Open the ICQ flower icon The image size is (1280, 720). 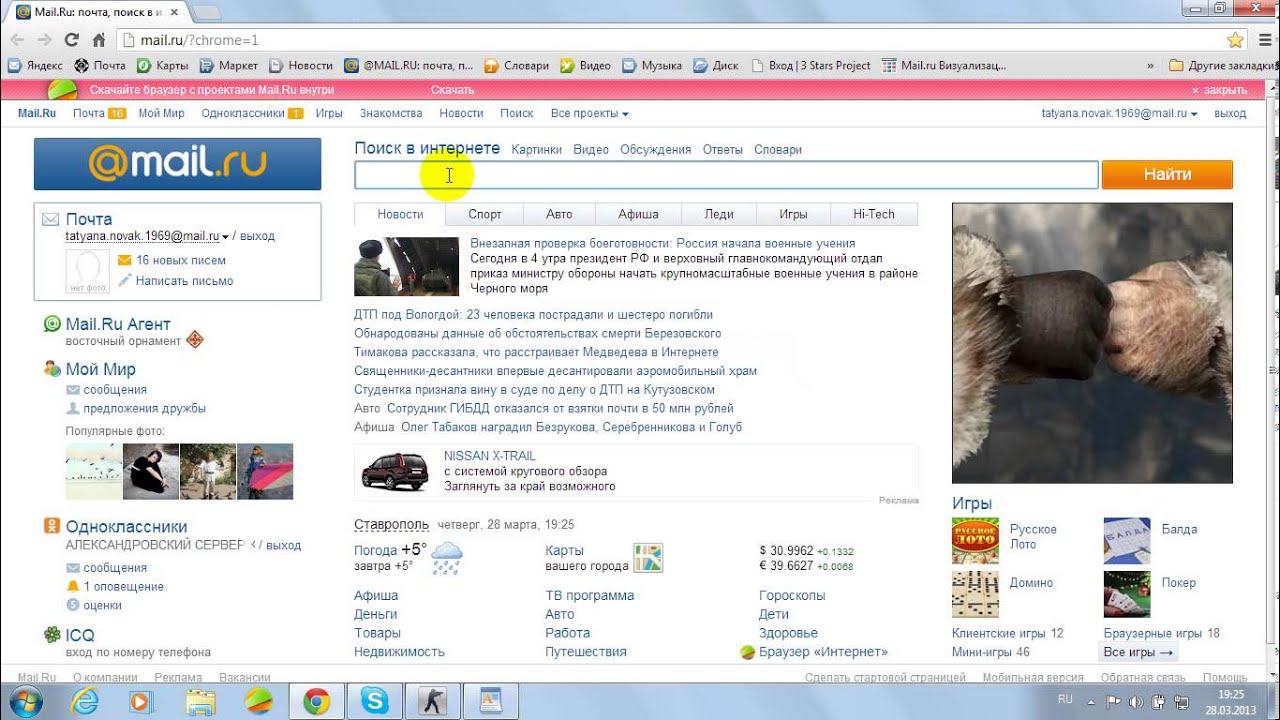coord(52,635)
